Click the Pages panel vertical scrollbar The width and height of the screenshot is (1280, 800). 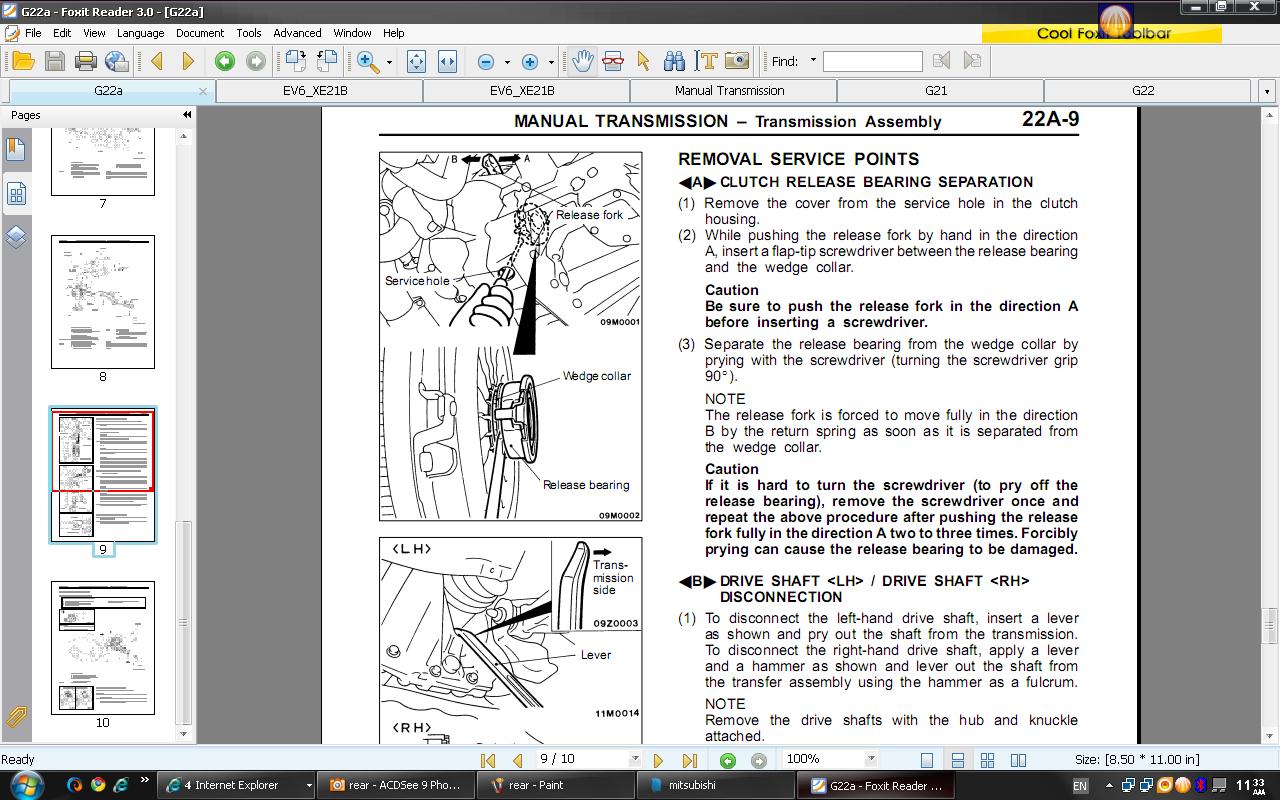[183, 620]
